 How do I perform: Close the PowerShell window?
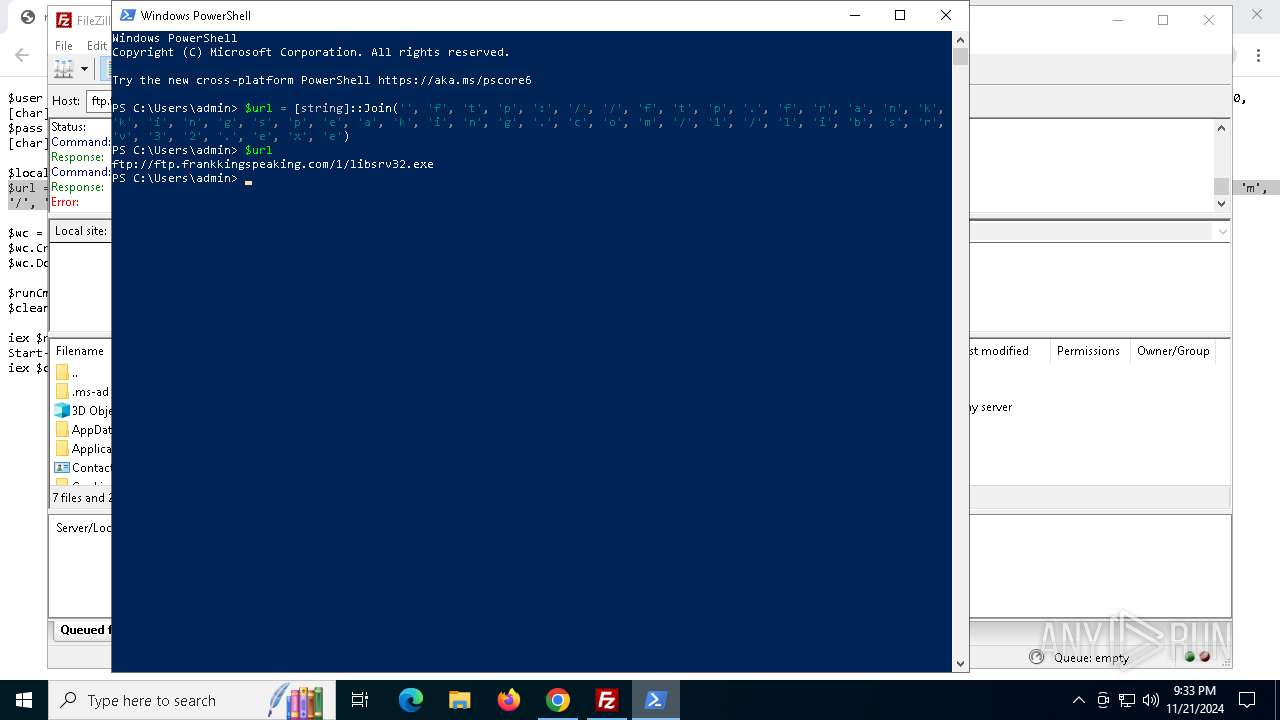945,15
